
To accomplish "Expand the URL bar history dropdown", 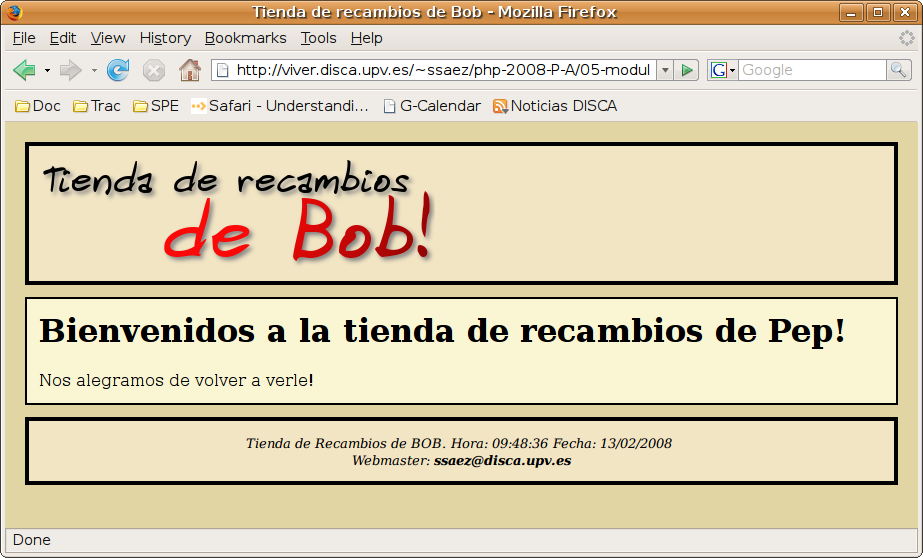I will [665, 70].
